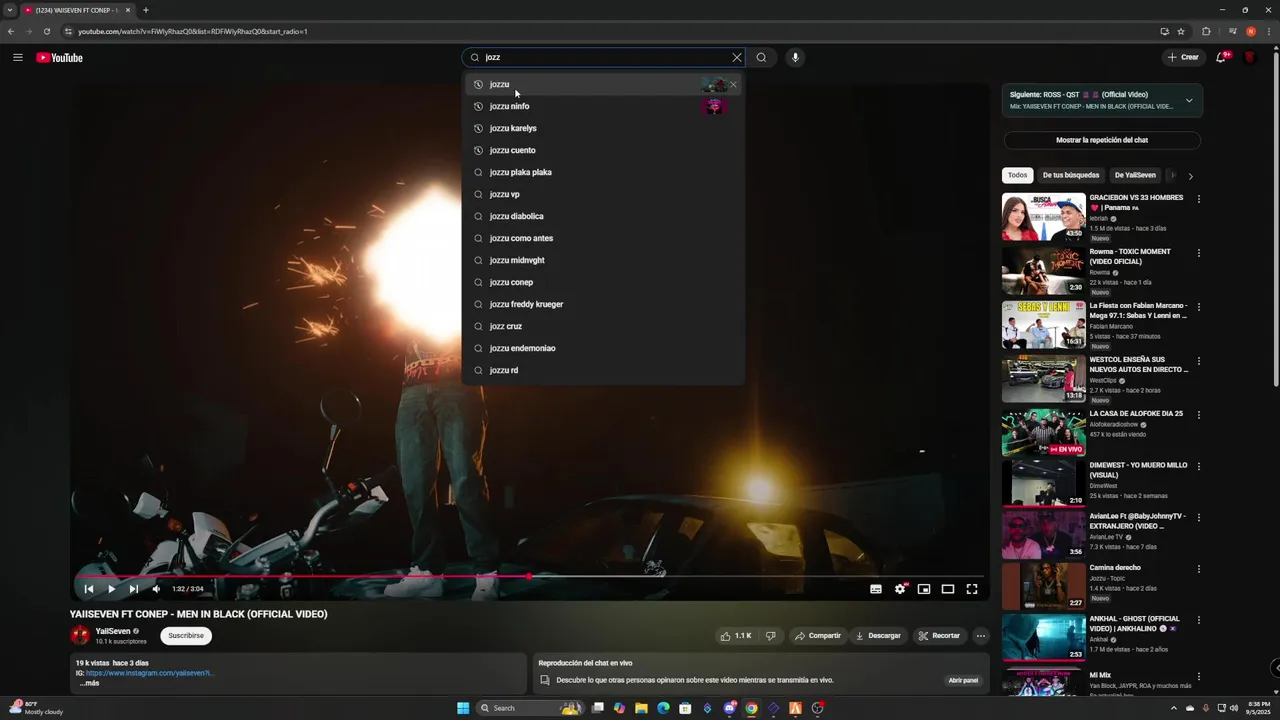The height and width of the screenshot is (720, 1280).
Task: Toggle subtitles/captions in player
Action: (x=876, y=589)
